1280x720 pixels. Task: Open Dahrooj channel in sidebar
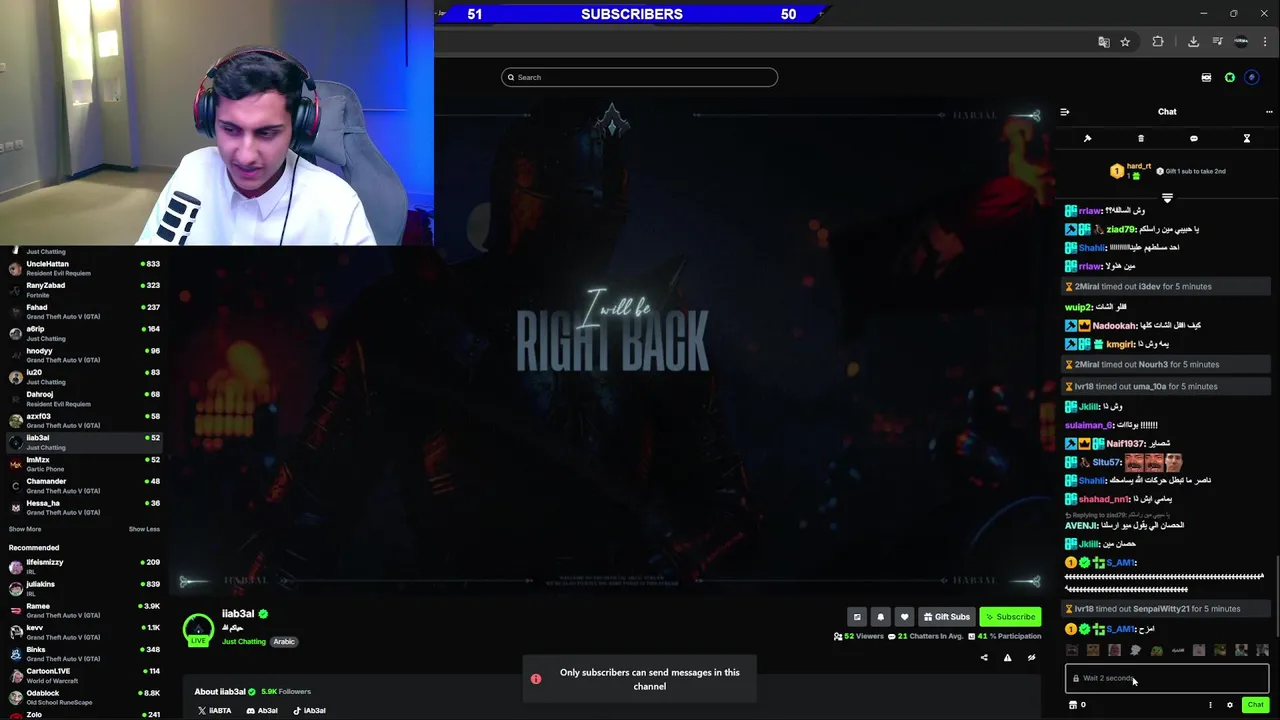coord(84,399)
